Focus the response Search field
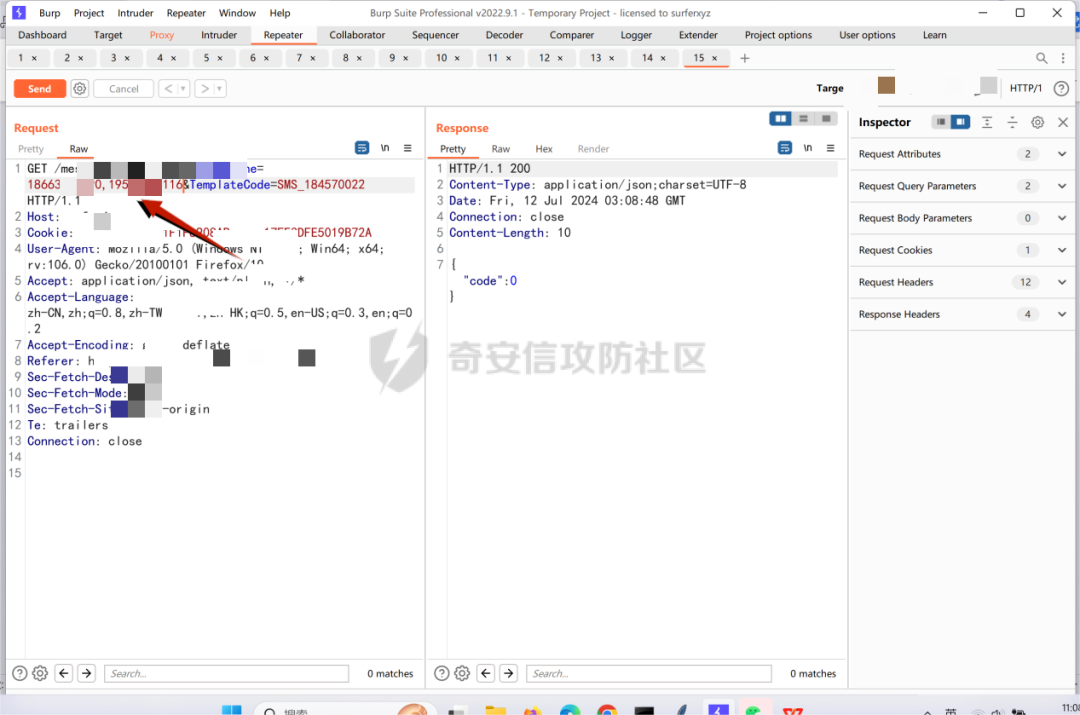Viewport: 1080px width, 715px height. 649,673
